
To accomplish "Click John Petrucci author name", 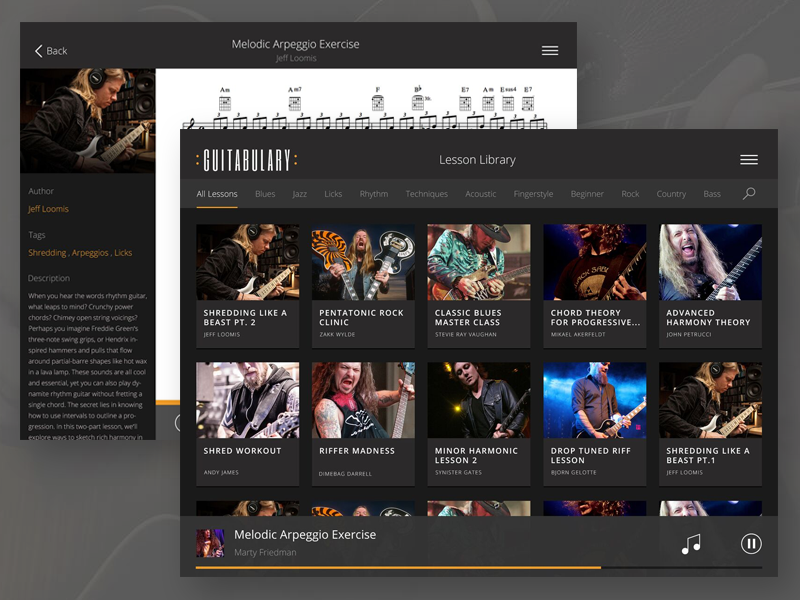I will (x=689, y=335).
